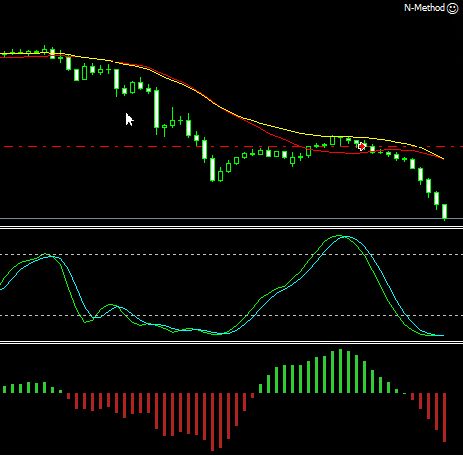Click the smiley face icon beside N-Method
Screen dimensions: 463x456
452,8
